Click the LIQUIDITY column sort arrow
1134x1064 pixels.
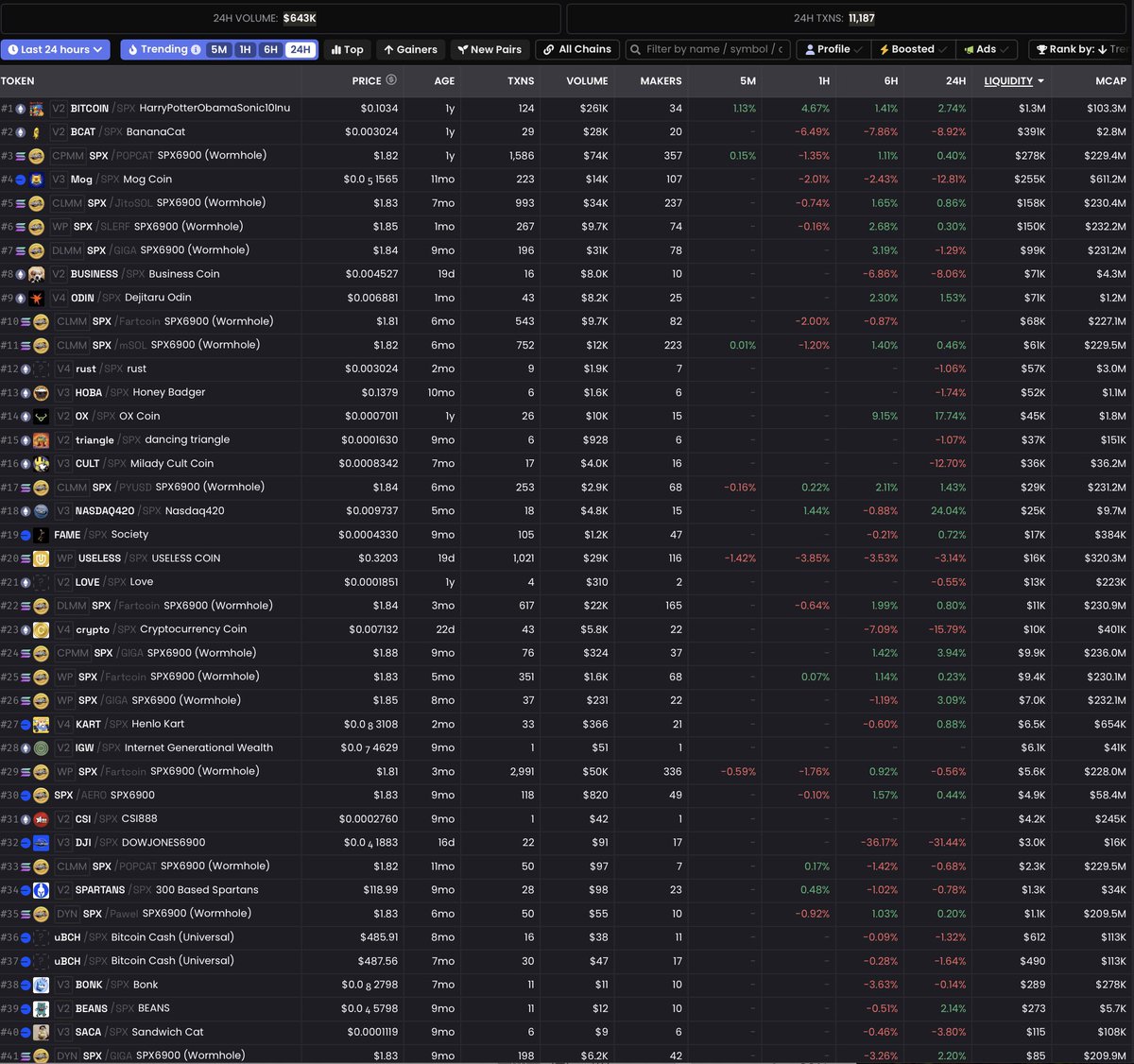coord(1040,81)
